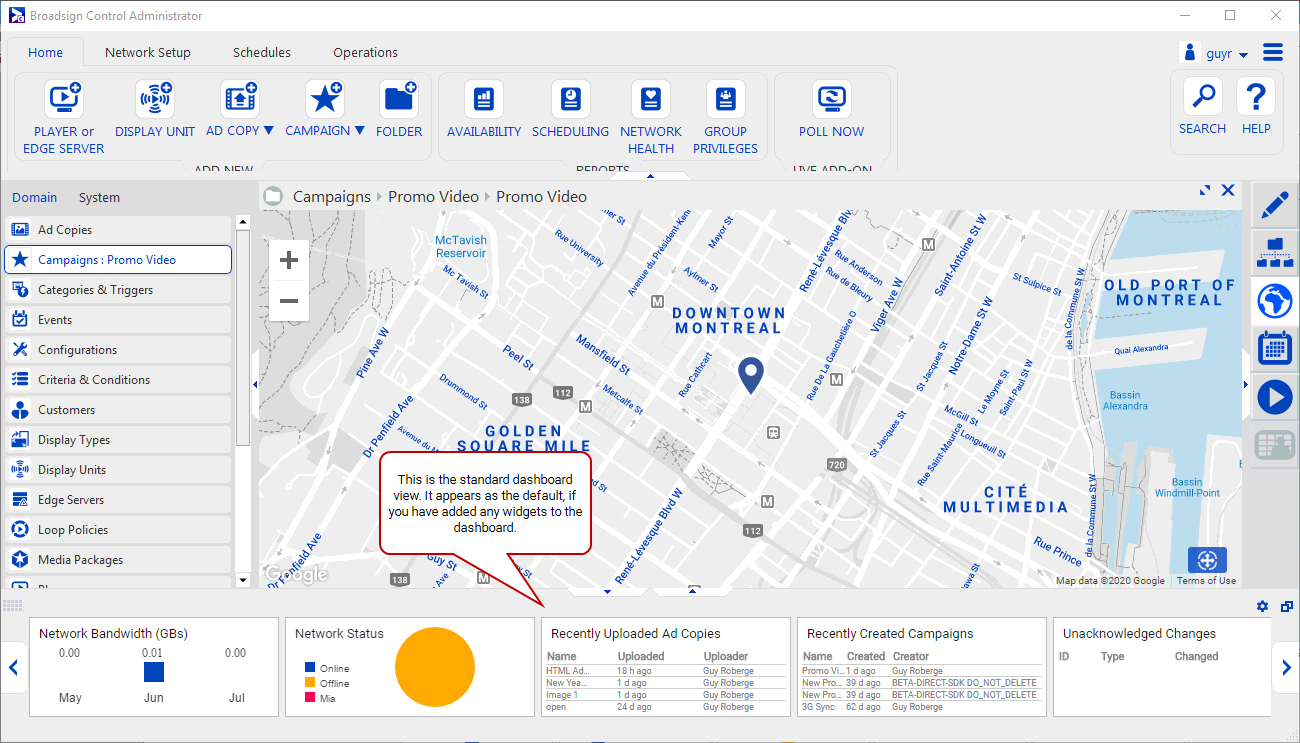Pop out the dashboard panel

click(x=1287, y=606)
